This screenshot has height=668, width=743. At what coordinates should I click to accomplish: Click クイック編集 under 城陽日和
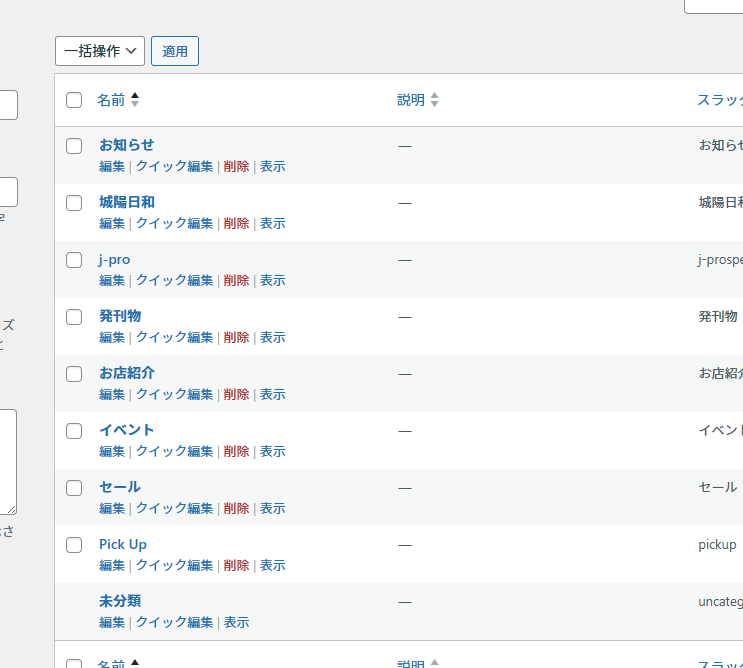pos(175,224)
